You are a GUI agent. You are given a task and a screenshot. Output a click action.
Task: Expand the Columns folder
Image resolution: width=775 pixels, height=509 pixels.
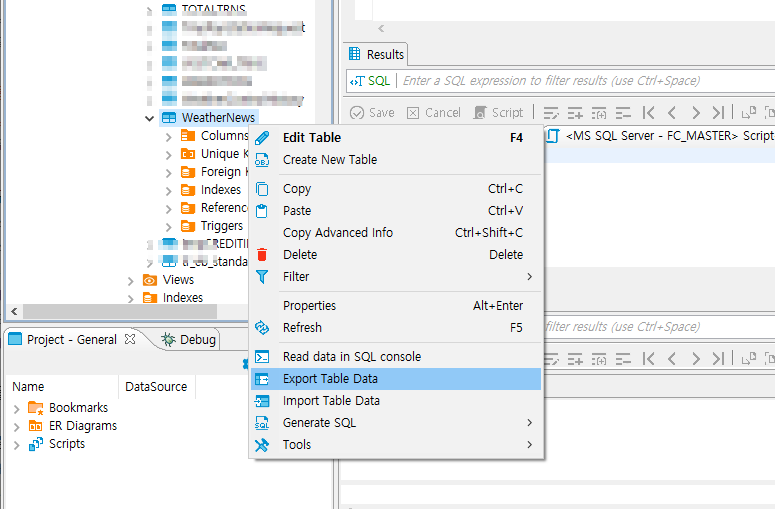tap(169, 137)
